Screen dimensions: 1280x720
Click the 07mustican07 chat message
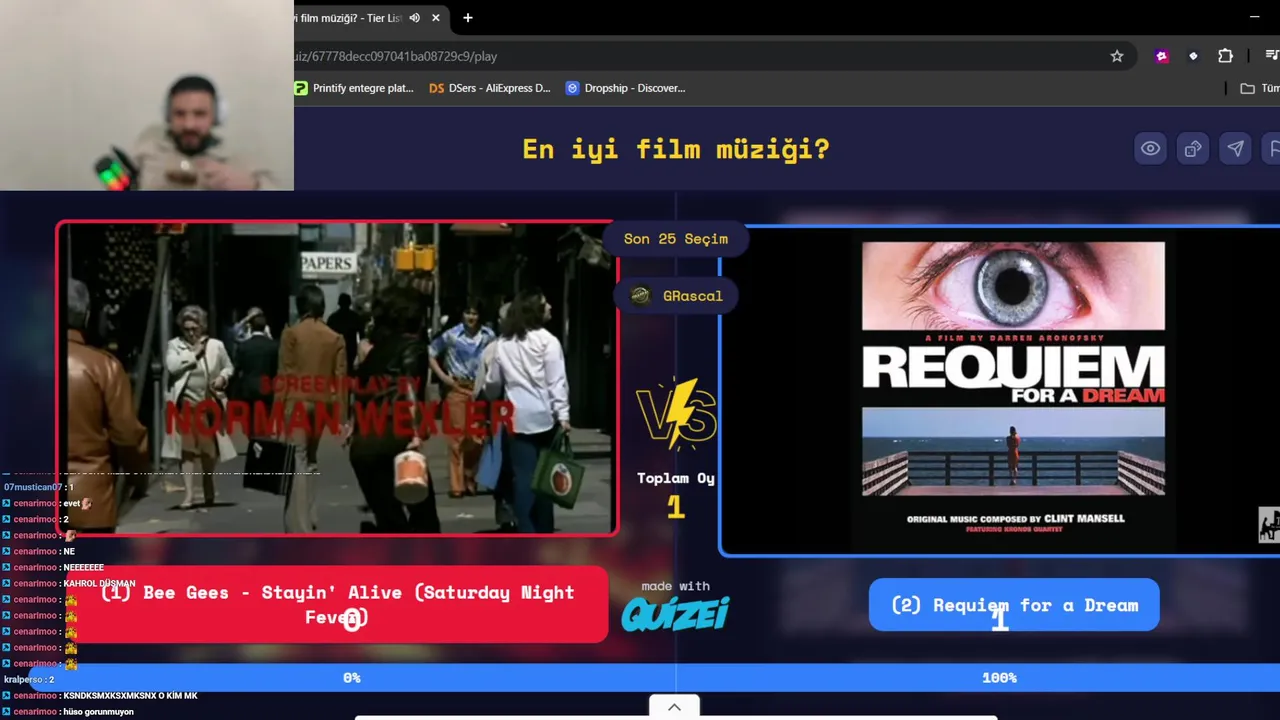(x=39, y=487)
